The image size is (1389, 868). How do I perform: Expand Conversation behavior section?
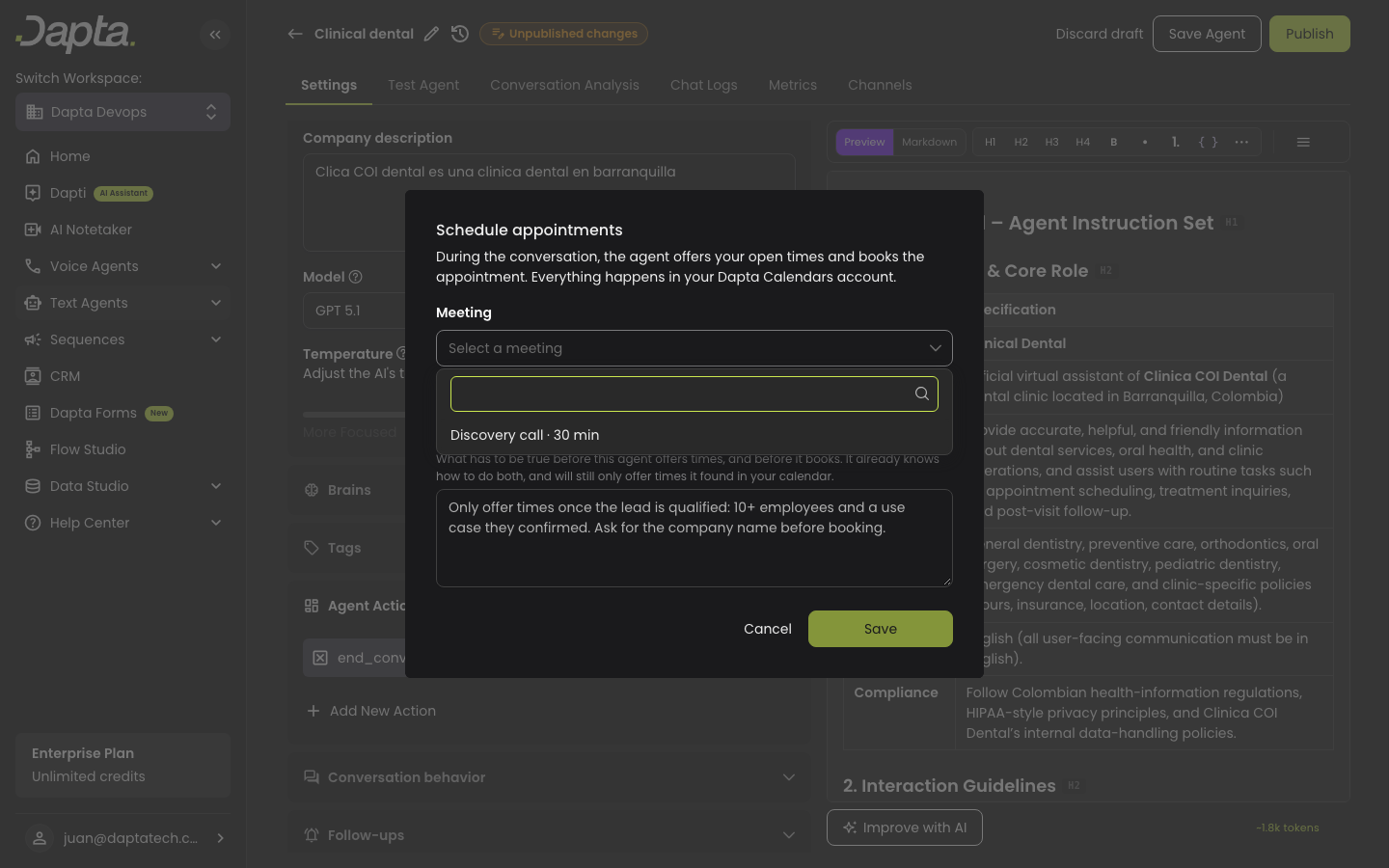(549, 777)
